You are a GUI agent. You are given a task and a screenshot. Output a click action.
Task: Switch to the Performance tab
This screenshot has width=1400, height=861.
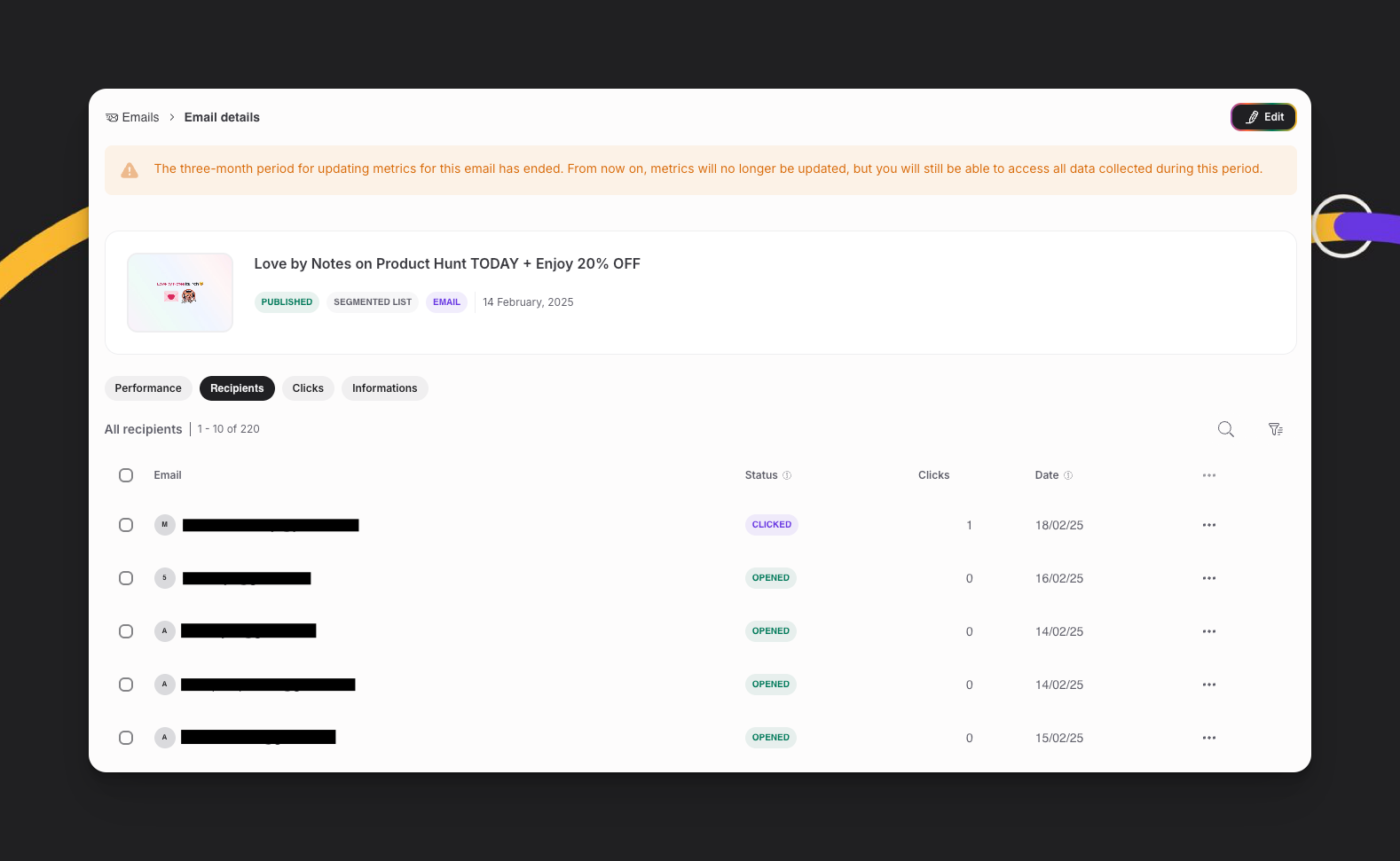click(x=148, y=388)
